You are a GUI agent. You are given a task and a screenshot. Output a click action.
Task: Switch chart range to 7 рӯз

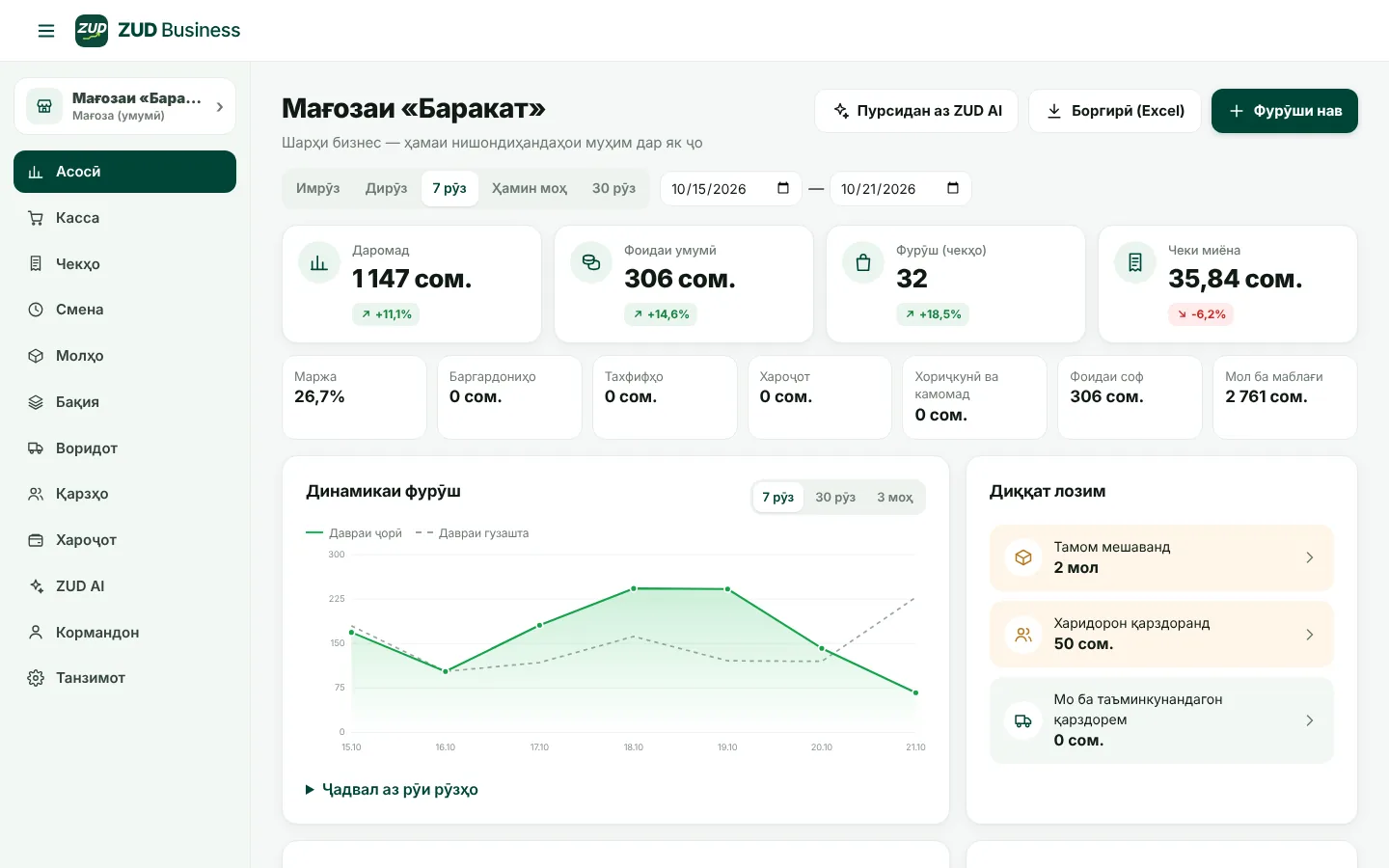point(778,497)
